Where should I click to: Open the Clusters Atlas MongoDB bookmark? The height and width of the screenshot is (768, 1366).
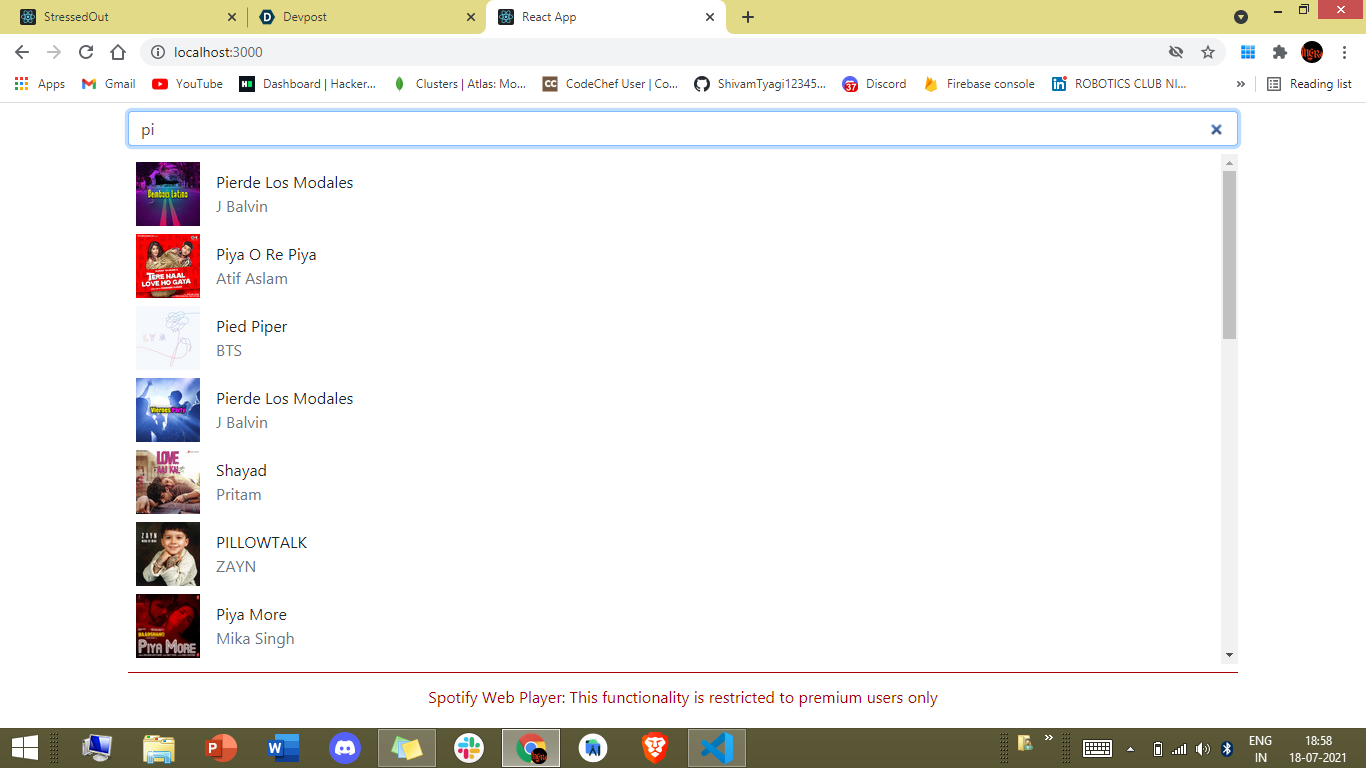(460, 84)
